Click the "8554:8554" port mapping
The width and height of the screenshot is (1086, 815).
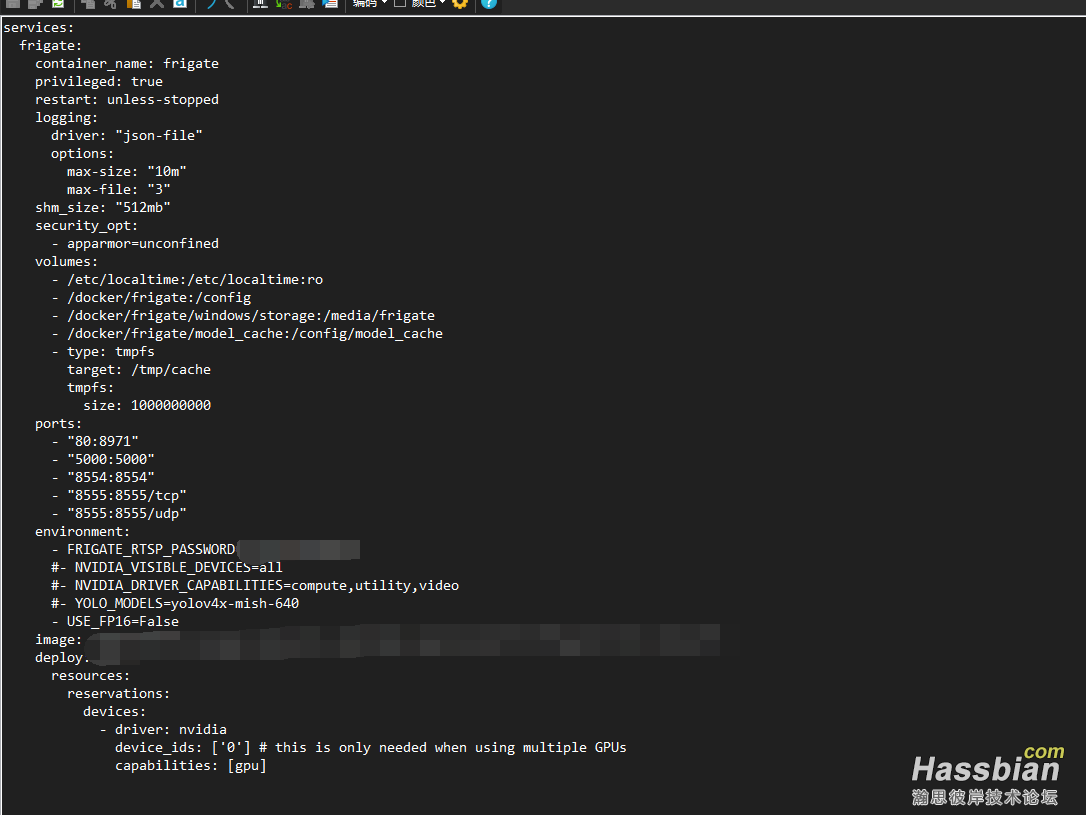[x=111, y=478]
